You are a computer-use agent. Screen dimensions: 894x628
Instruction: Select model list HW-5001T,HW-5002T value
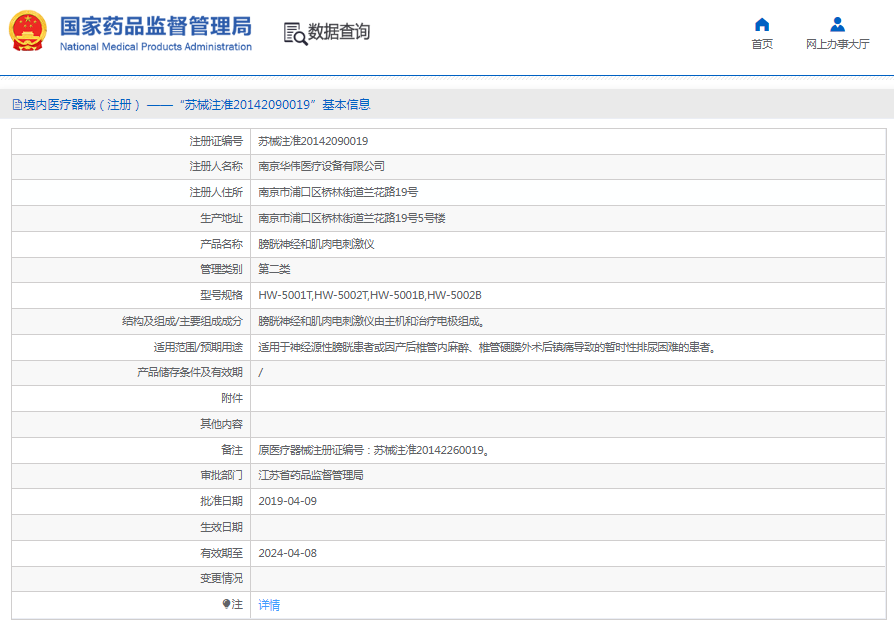tap(369, 295)
